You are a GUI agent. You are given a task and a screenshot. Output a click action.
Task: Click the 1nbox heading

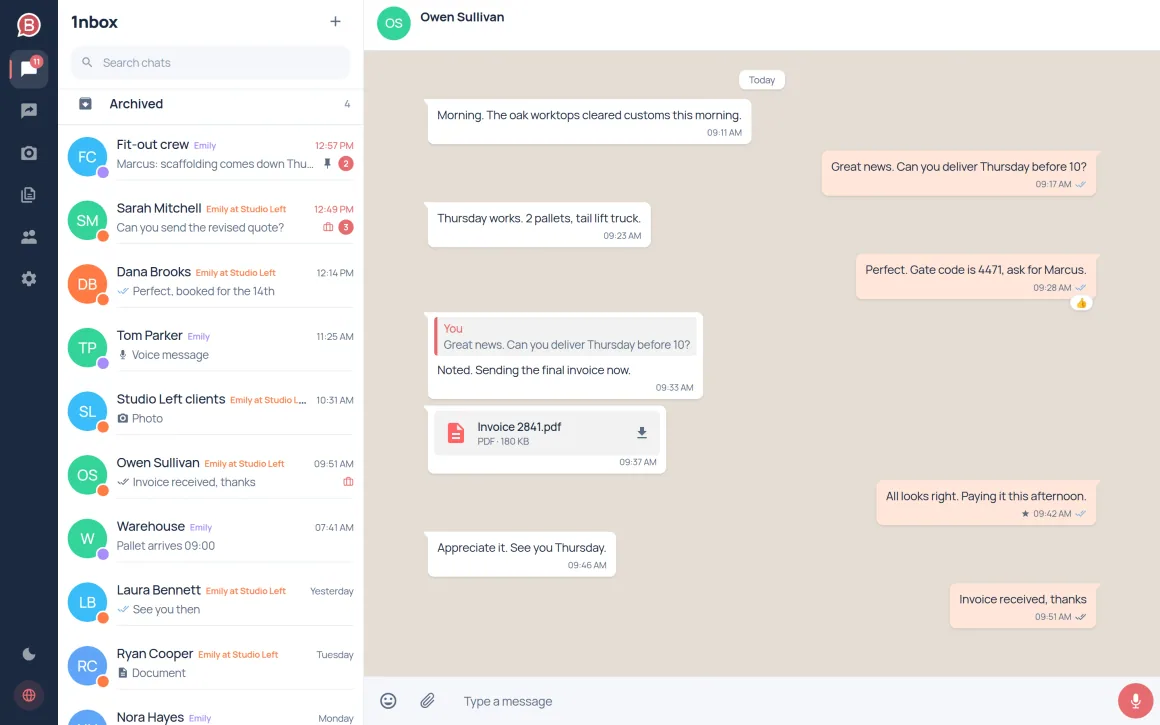(94, 22)
